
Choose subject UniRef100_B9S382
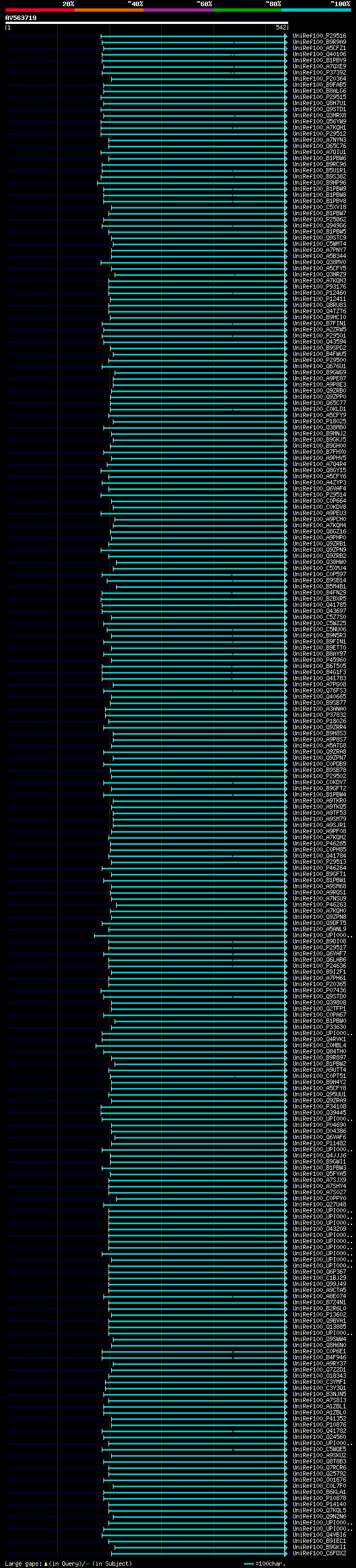click(319, 176)
